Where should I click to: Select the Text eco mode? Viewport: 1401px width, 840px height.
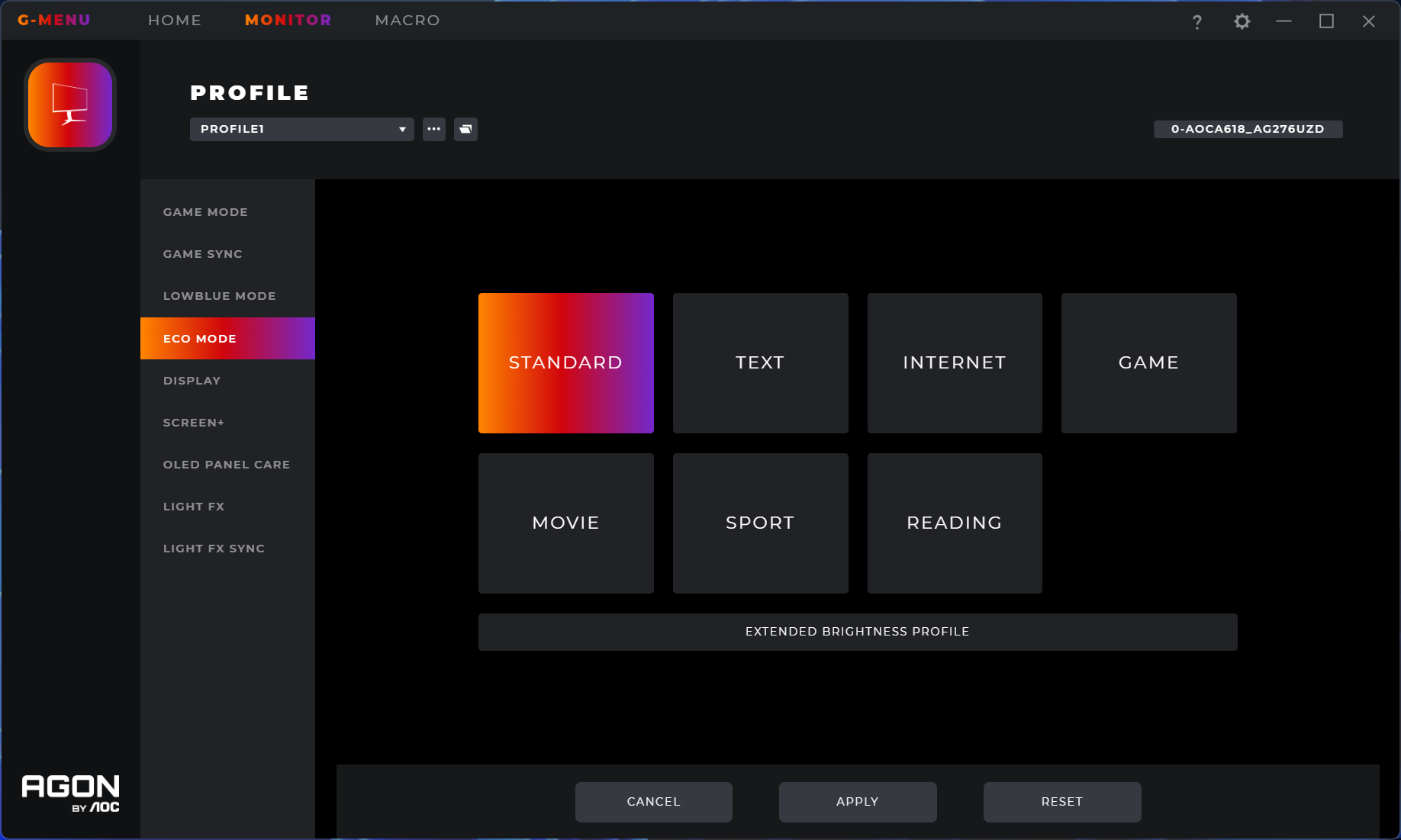coord(760,363)
